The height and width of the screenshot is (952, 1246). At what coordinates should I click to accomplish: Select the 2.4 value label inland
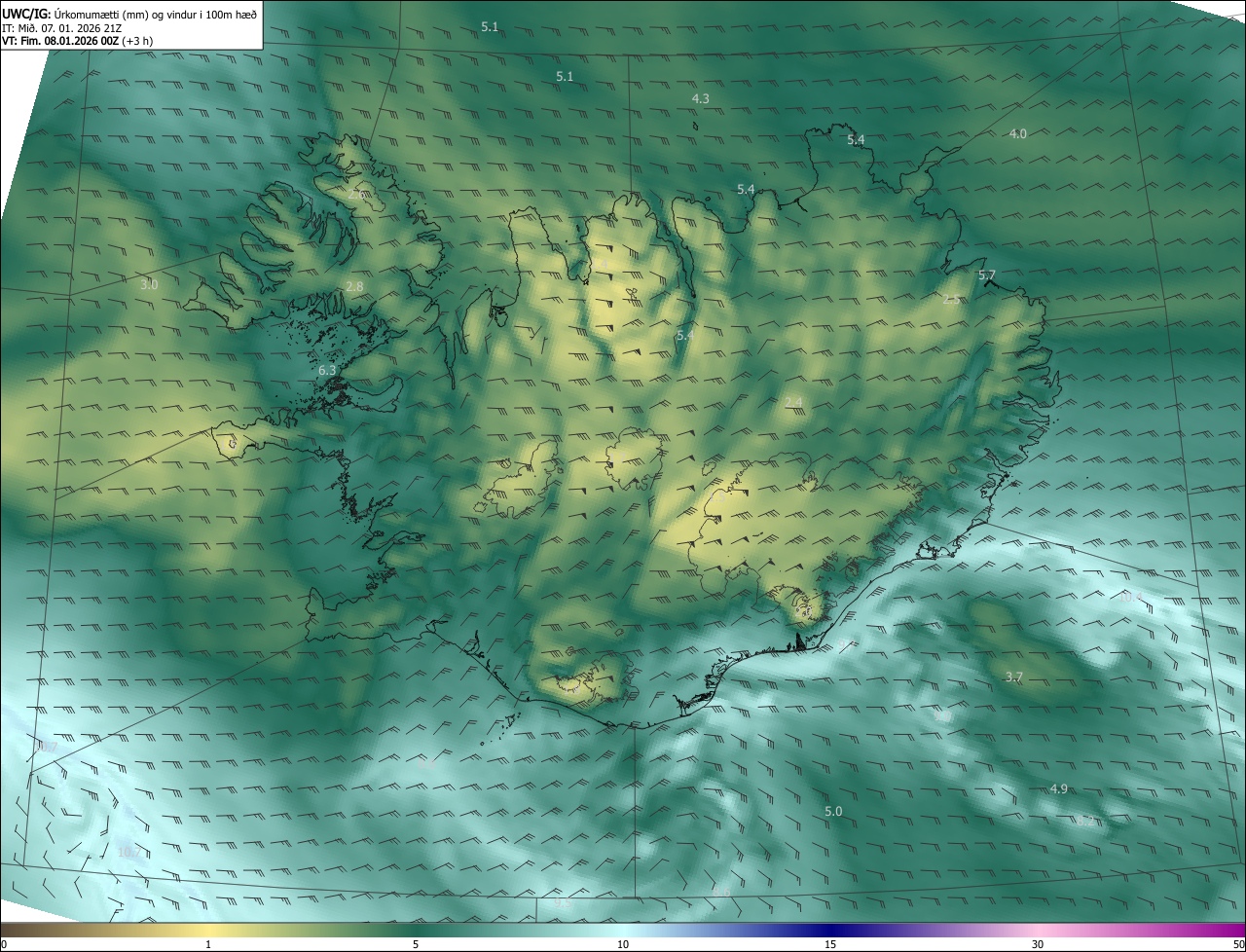click(793, 402)
